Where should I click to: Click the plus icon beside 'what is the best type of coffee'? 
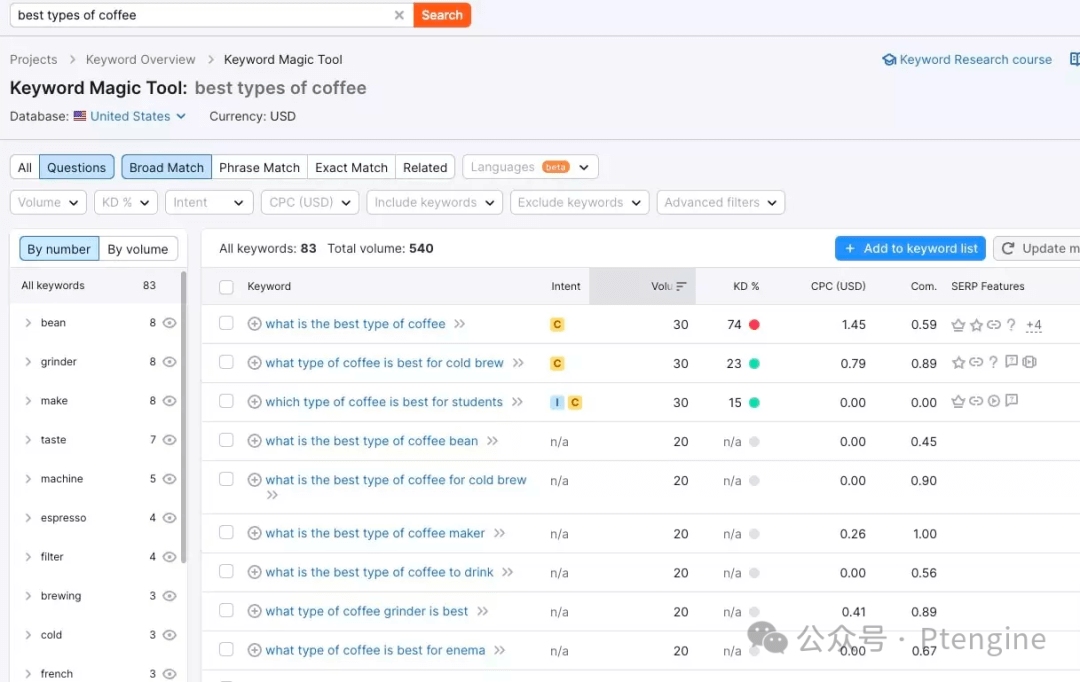coord(254,324)
